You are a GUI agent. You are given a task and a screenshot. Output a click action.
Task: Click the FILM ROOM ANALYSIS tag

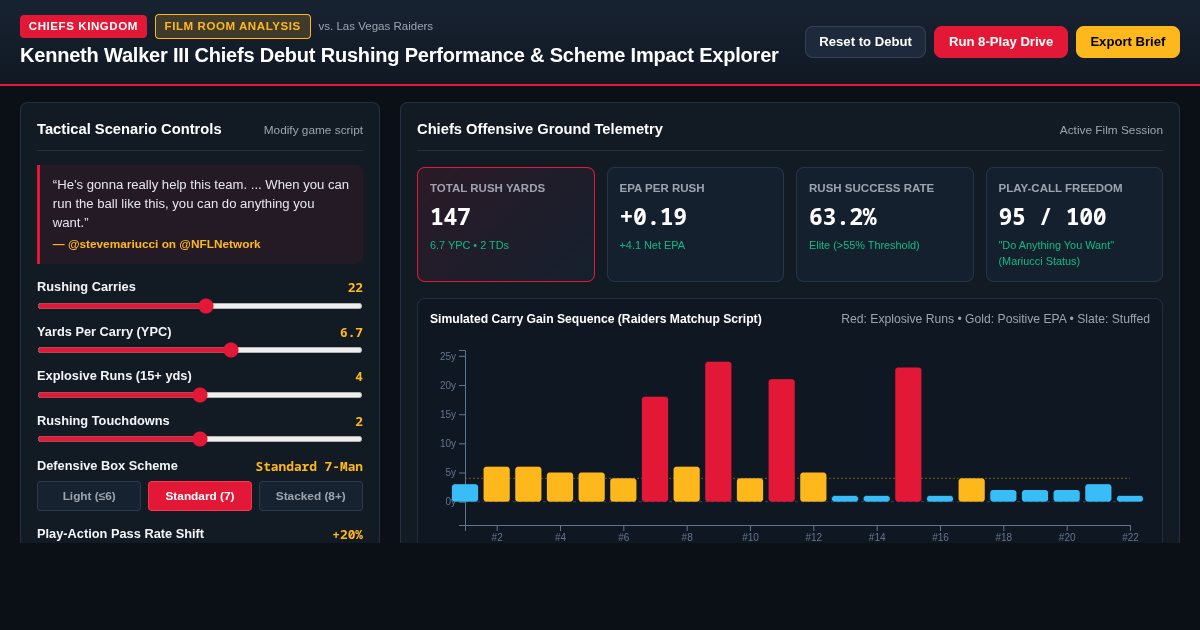coord(233,26)
